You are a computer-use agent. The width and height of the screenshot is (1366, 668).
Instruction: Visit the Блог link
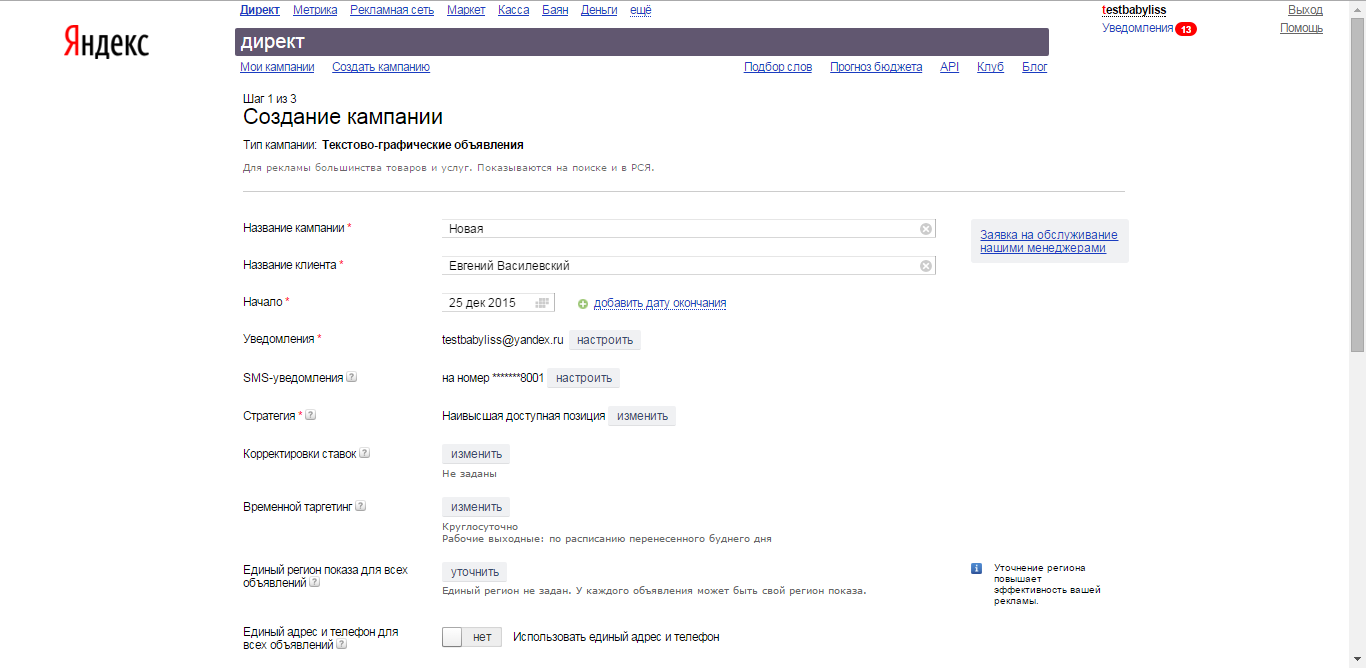point(1035,67)
